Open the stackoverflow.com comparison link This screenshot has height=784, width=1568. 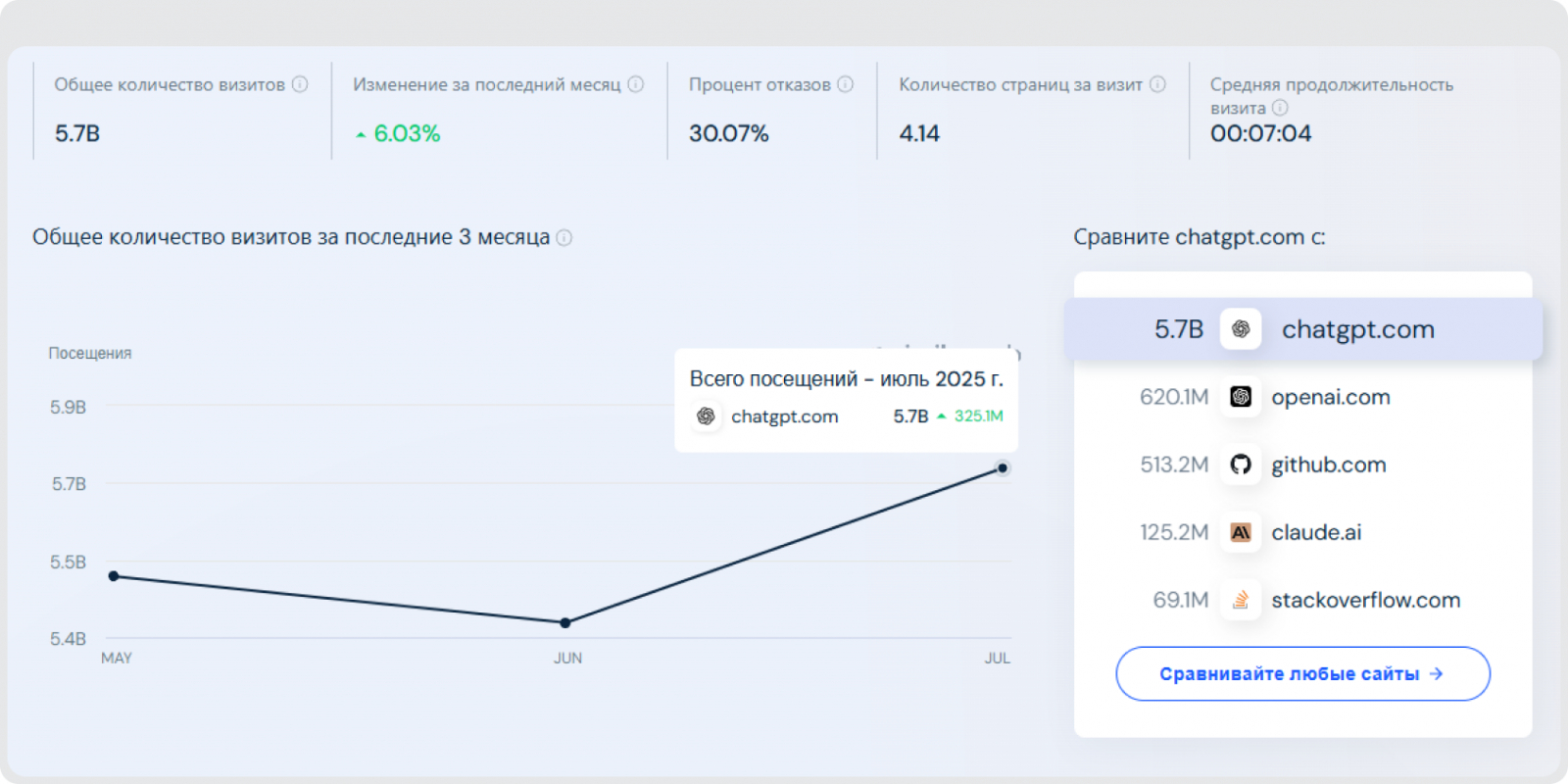[1366, 600]
